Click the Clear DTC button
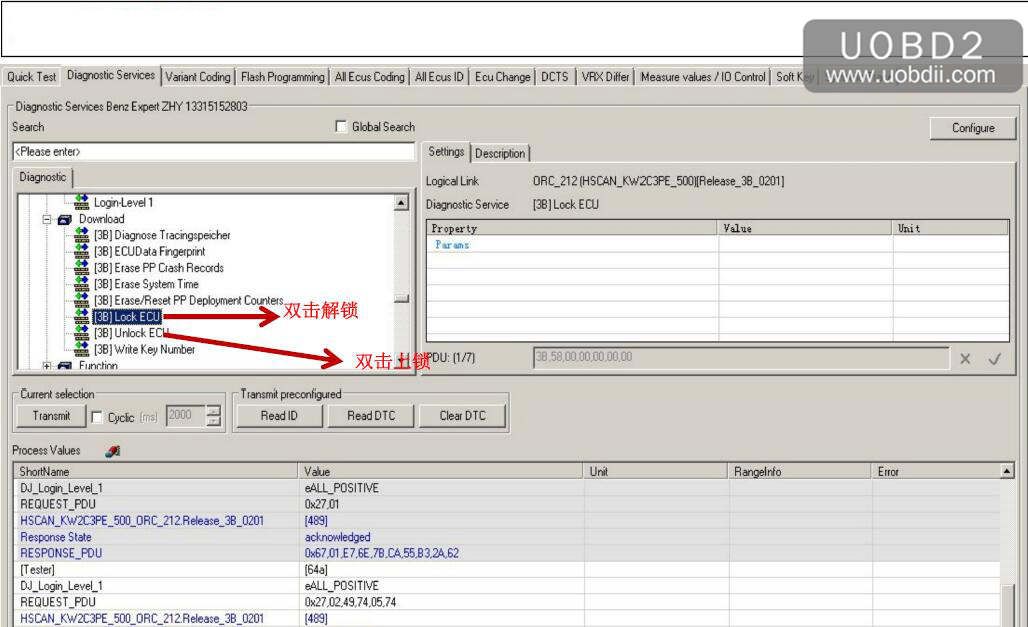 463,416
